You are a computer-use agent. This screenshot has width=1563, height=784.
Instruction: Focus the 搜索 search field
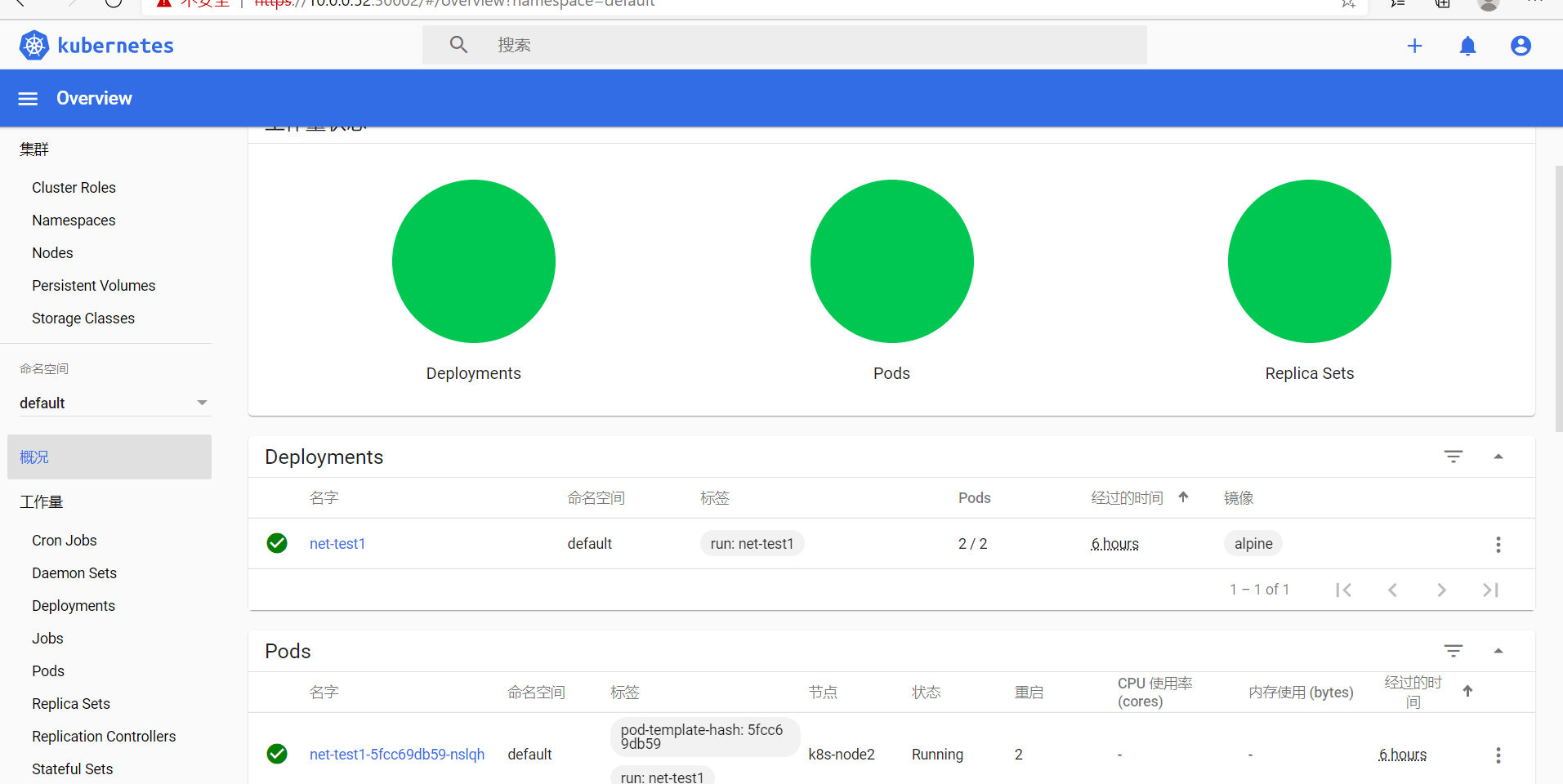784,45
